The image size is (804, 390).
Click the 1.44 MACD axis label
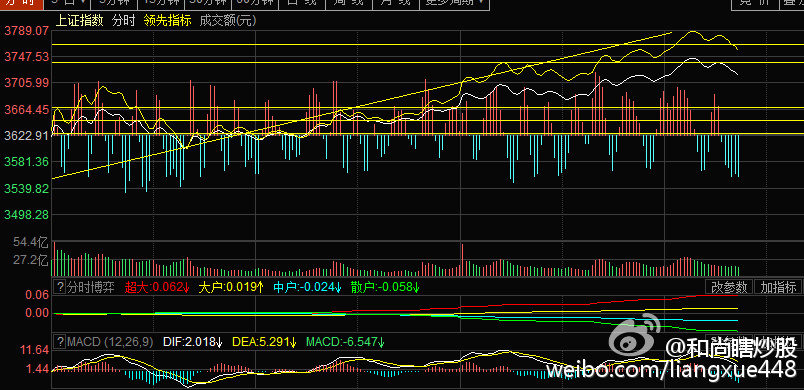[x=38, y=369]
